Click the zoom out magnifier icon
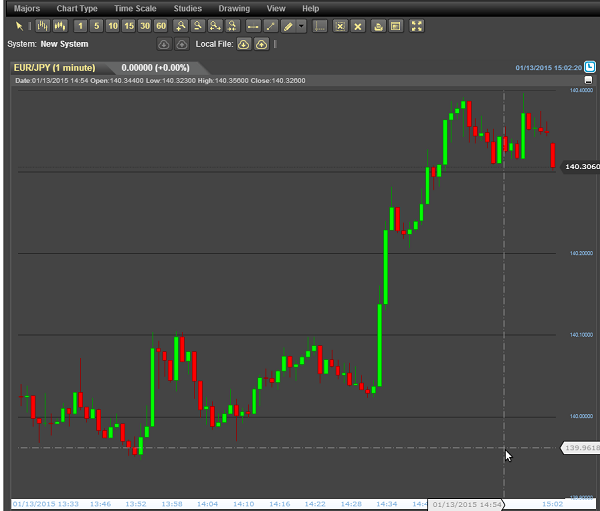Image resolution: width=600 pixels, height=511 pixels. point(198,26)
